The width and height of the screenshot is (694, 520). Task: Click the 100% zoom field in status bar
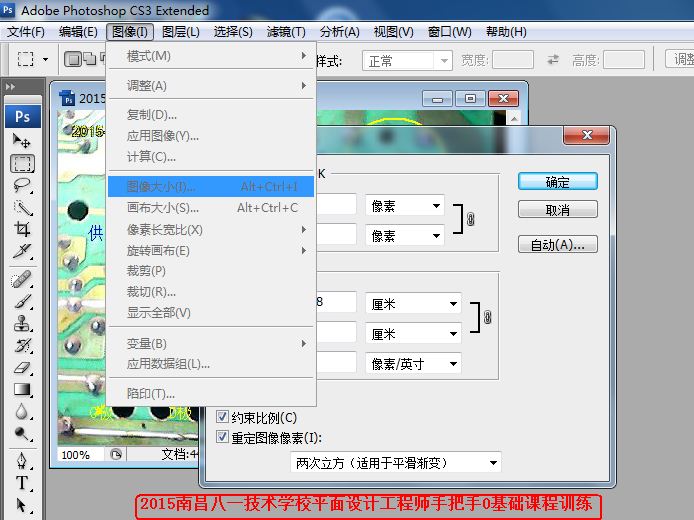pos(81,455)
